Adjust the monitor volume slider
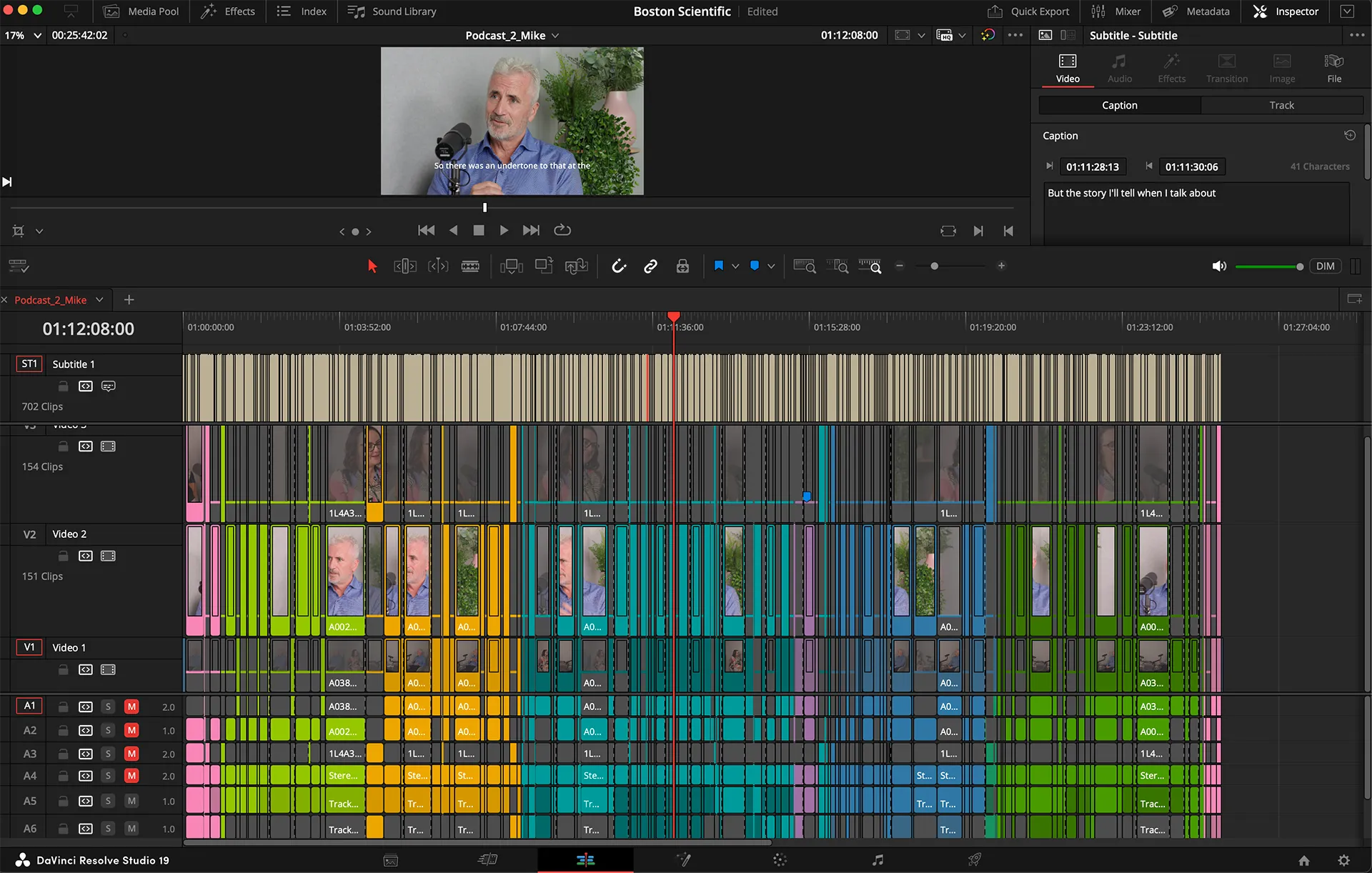Viewport: 1372px width, 873px height. pyautogui.click(x=1269, y=266)
